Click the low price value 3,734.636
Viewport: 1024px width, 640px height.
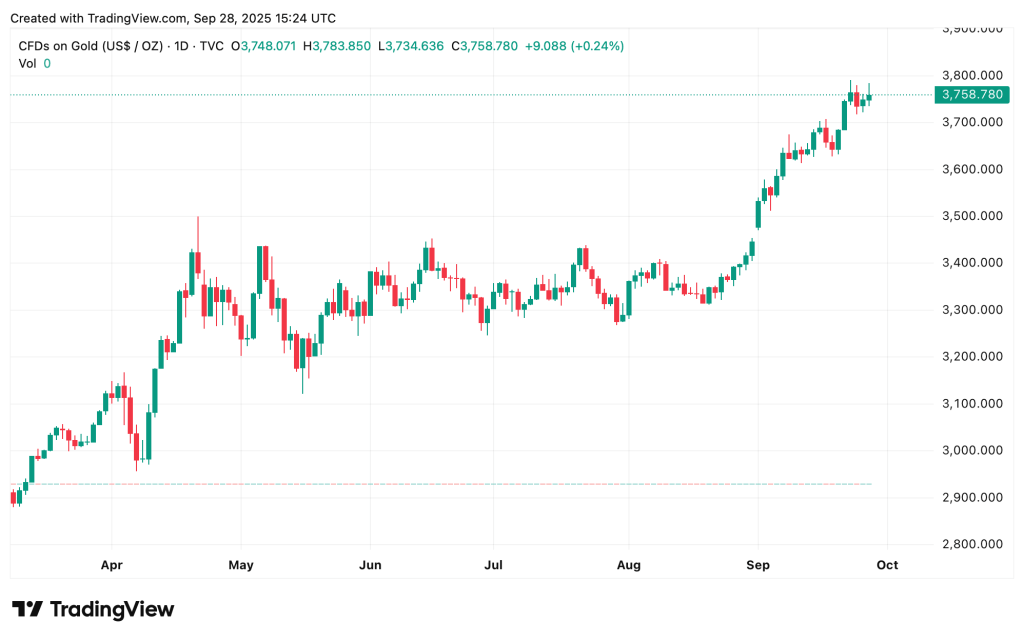(412, 46)
